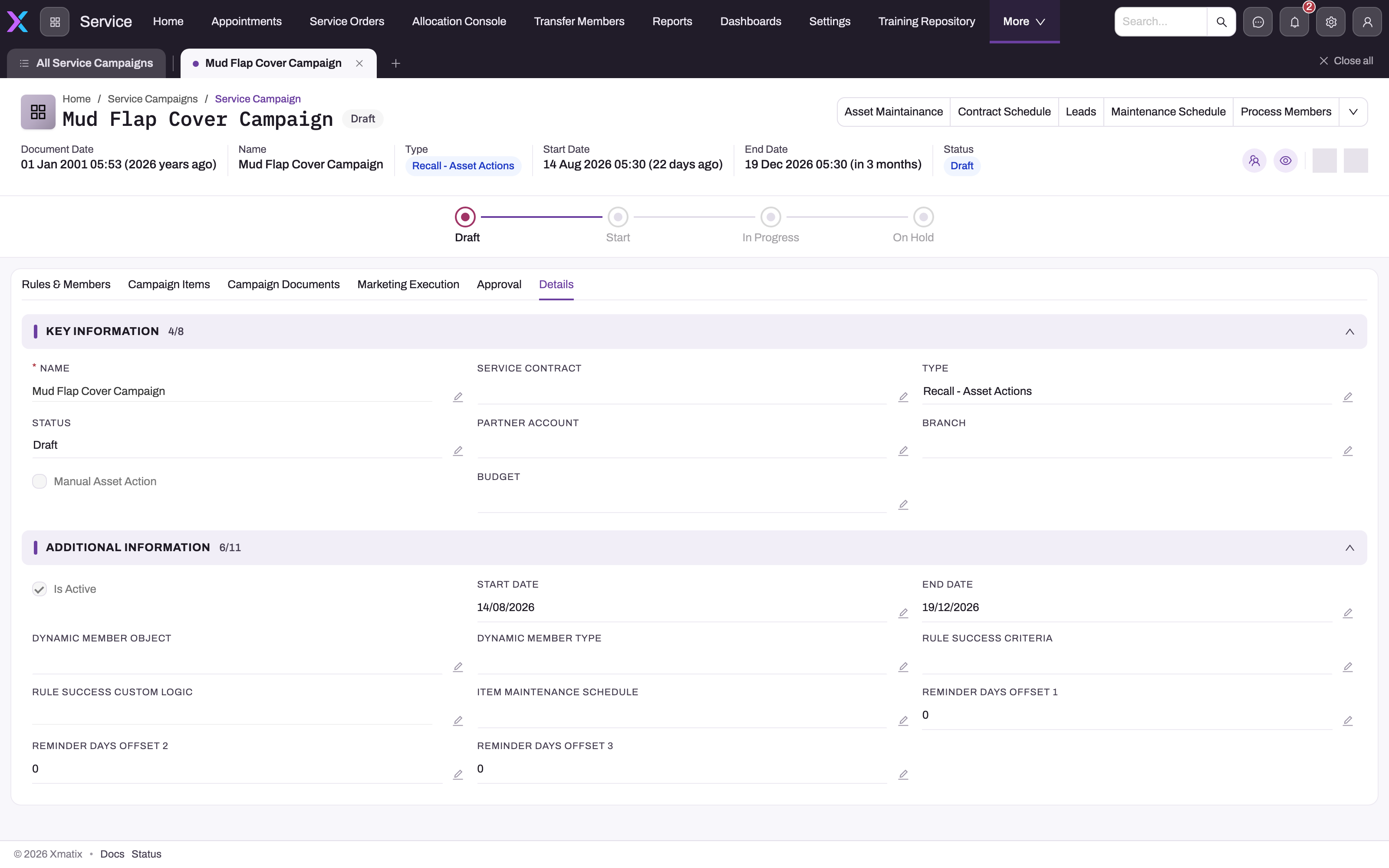Click the Recall - Asset Actions type badge
Image resolution: width=1389 pixels, height=868 pixels.
coord(463,166)
